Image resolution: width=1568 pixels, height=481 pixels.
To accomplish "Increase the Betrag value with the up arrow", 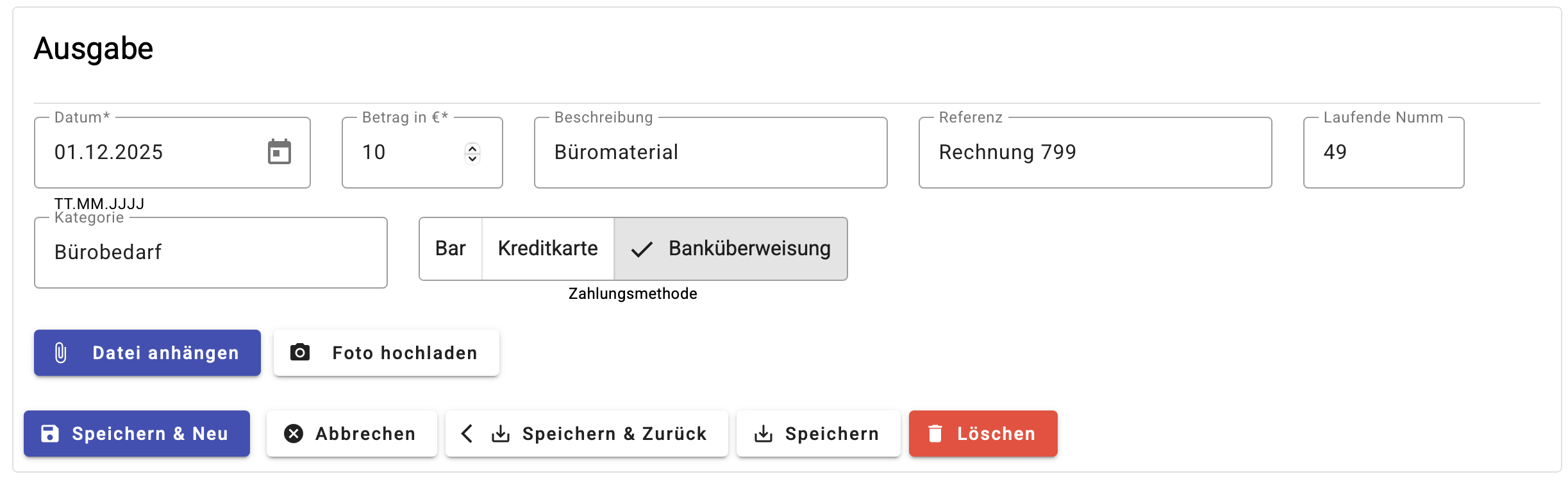I will pyautogui.click(x=472, y=148).
